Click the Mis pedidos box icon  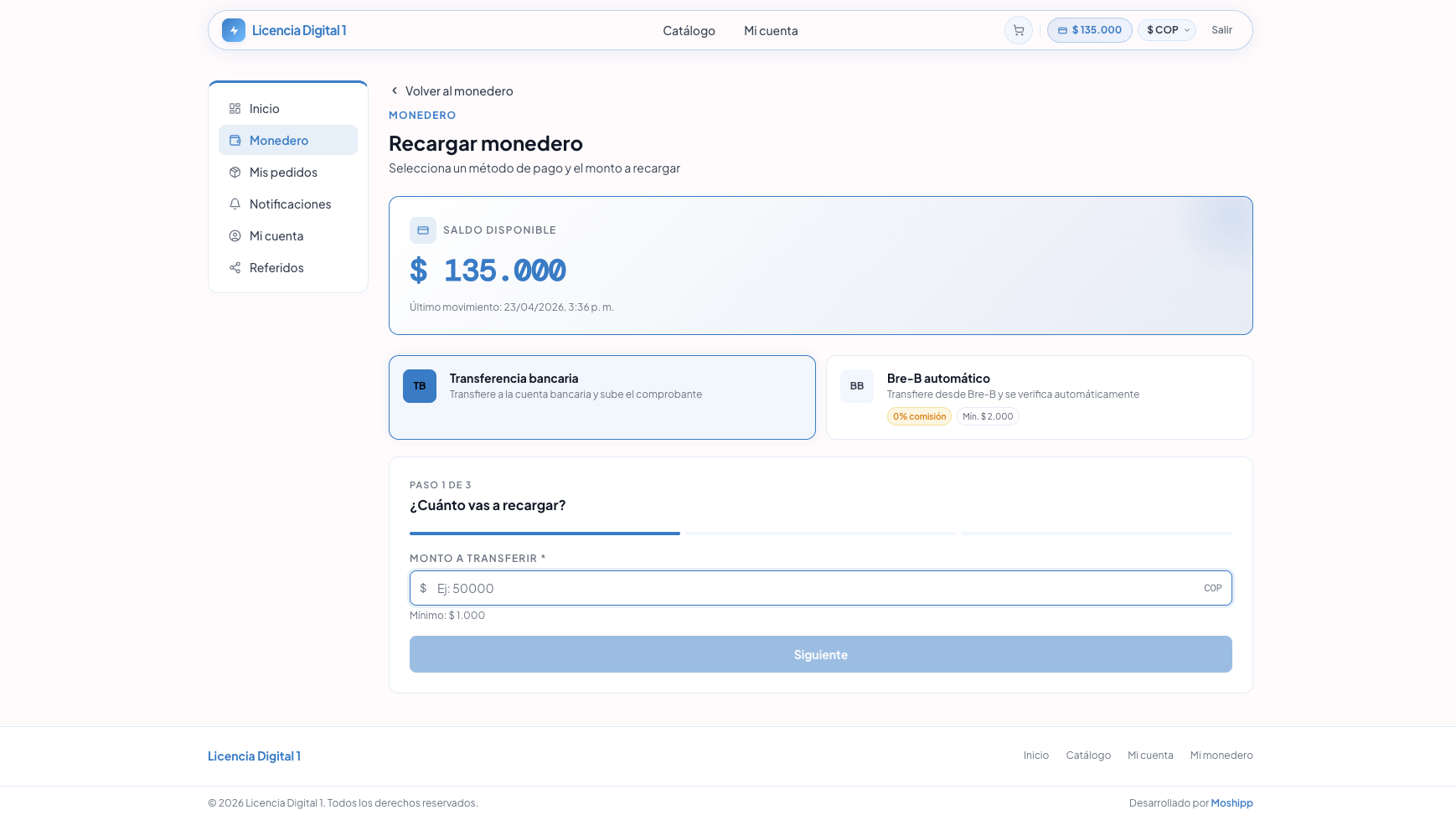coord(235,173)
